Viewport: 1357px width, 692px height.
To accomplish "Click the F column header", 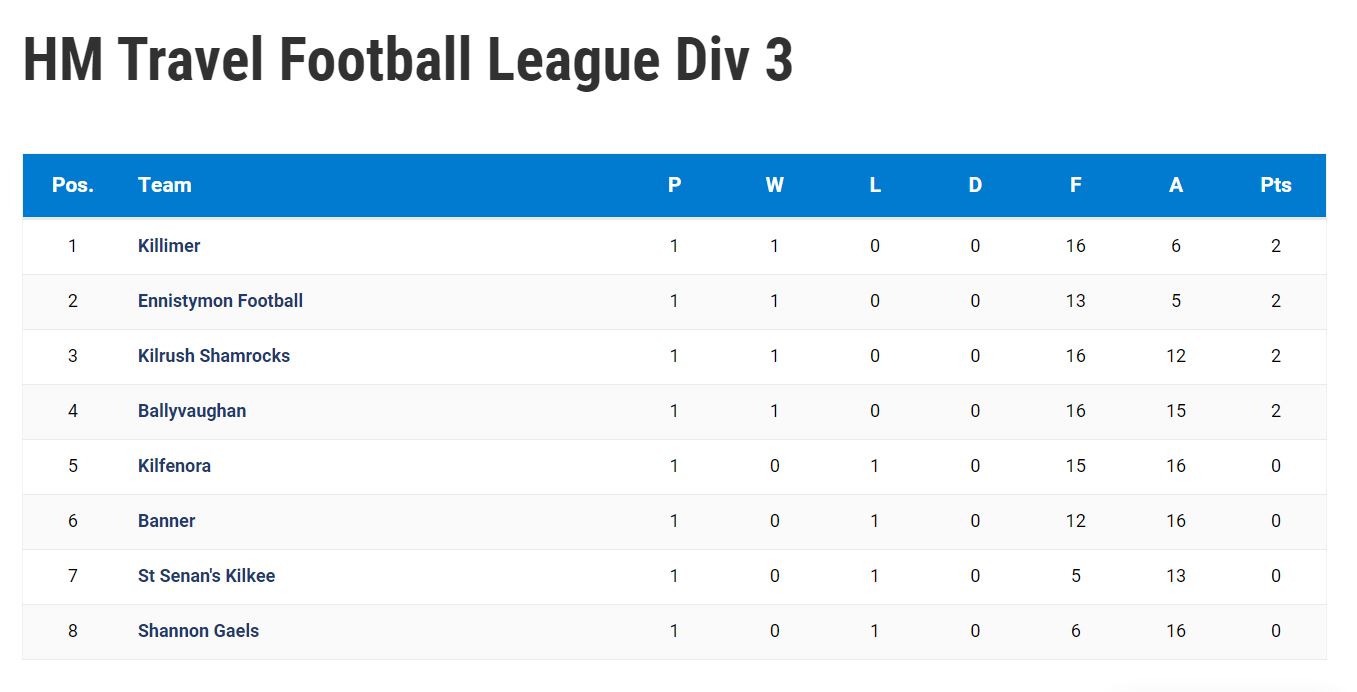I will (1075, 185).
